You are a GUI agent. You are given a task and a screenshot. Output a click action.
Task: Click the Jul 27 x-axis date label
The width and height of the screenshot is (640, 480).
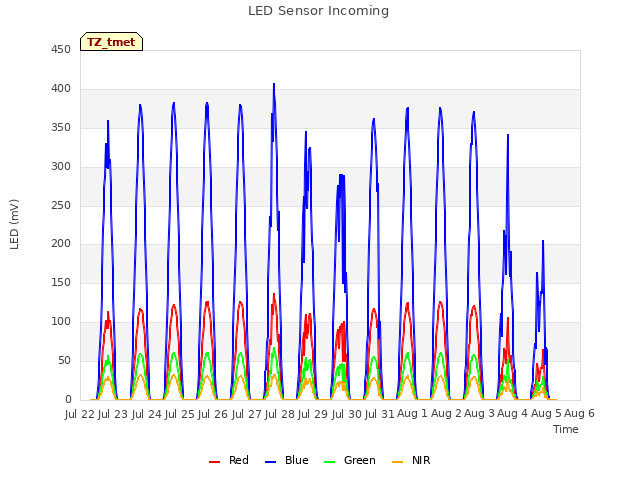point(247,414)
